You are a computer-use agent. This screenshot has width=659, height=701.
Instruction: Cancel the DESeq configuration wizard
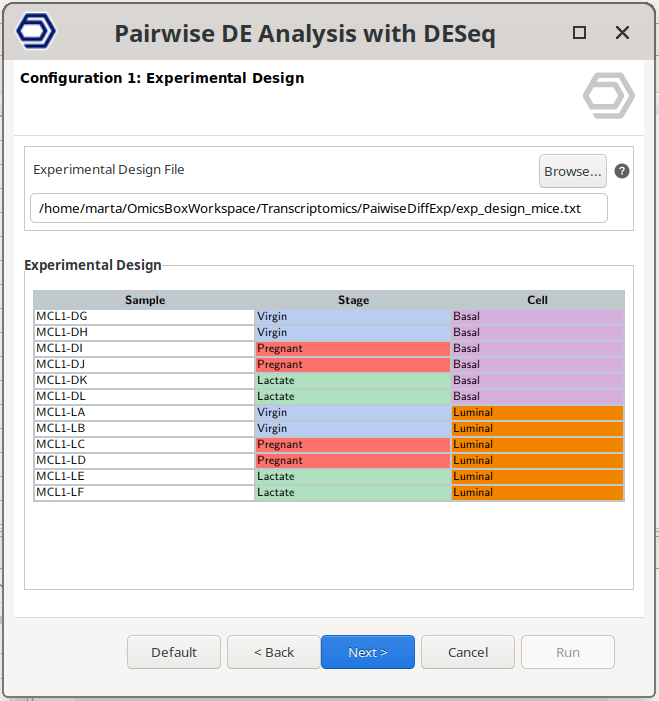(467, 652)
